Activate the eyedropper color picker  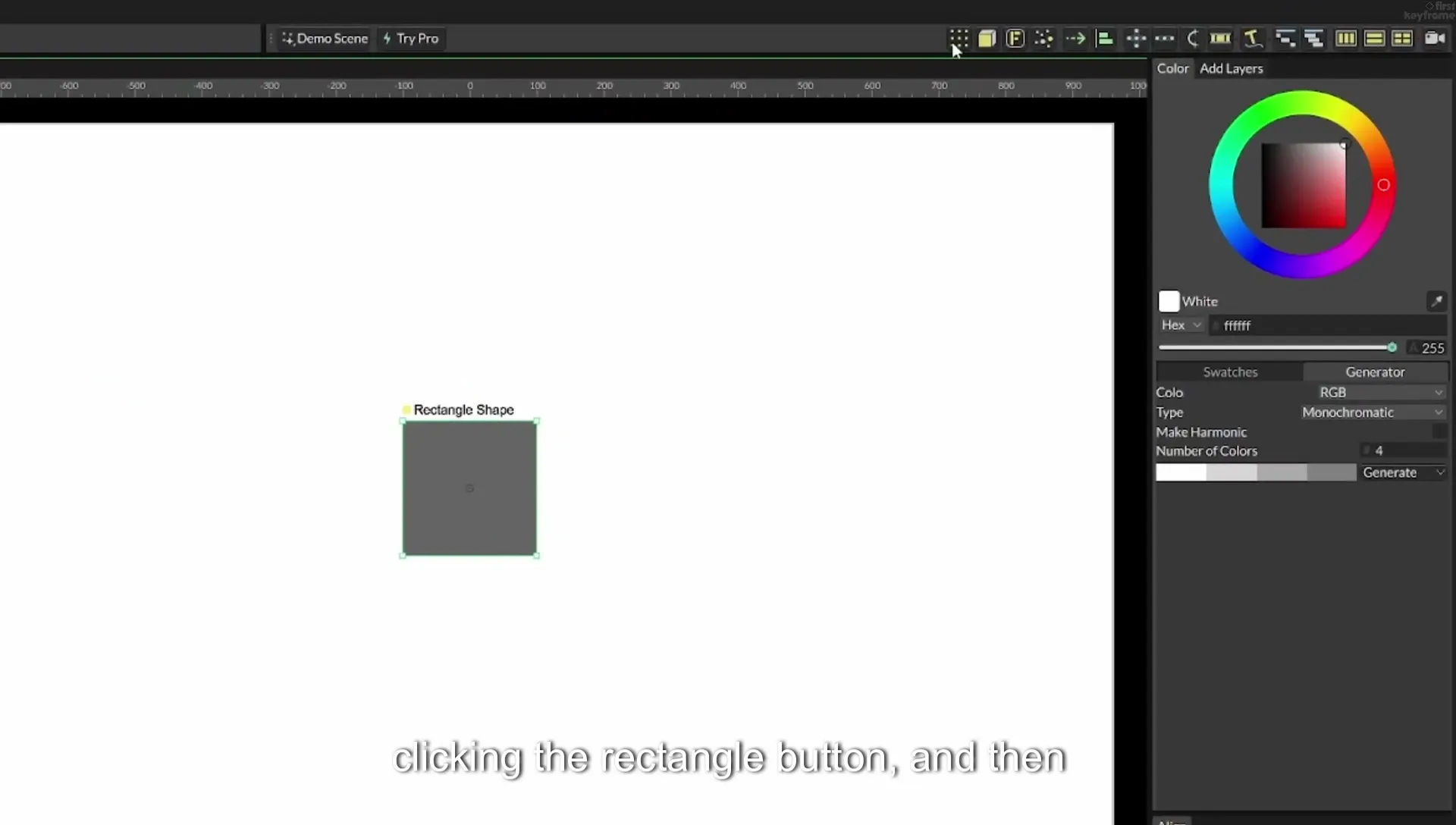click(1436, 301)
